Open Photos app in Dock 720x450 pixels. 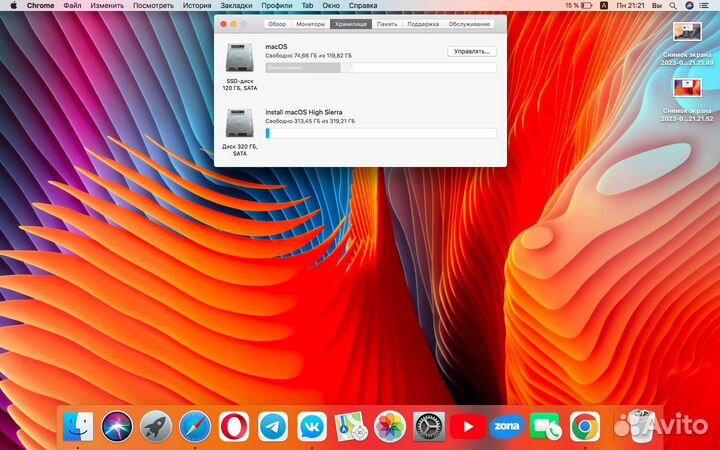pyautogui.click(x=390, y=426)
